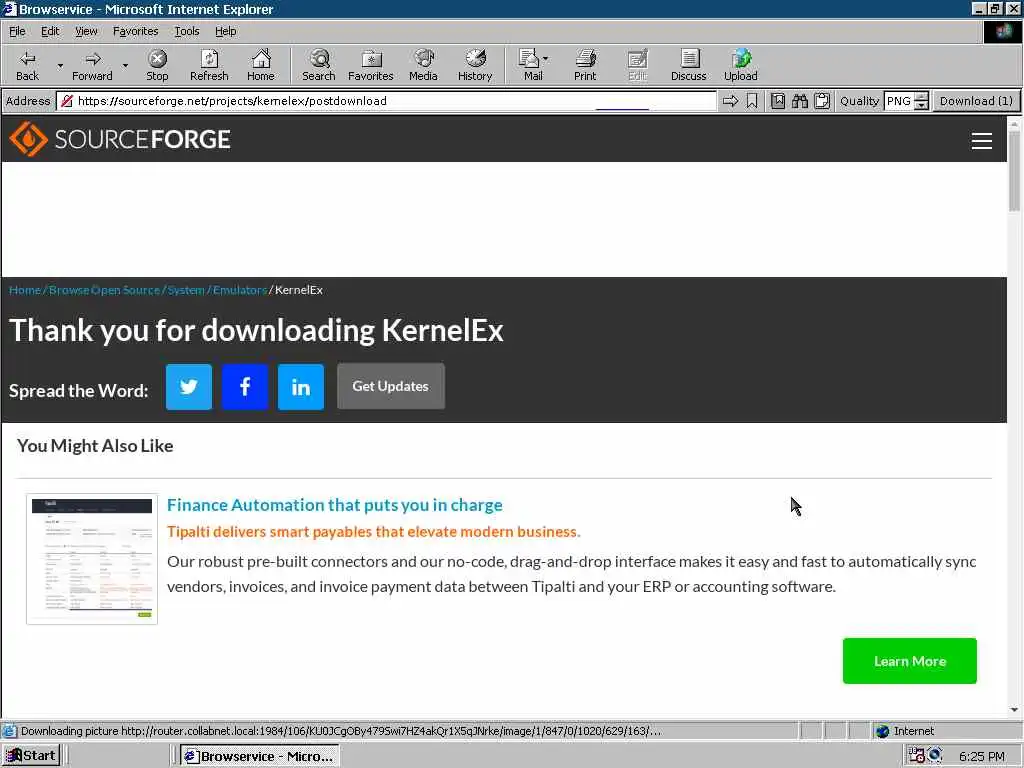Open the Favorites menu

click(135, 31)
